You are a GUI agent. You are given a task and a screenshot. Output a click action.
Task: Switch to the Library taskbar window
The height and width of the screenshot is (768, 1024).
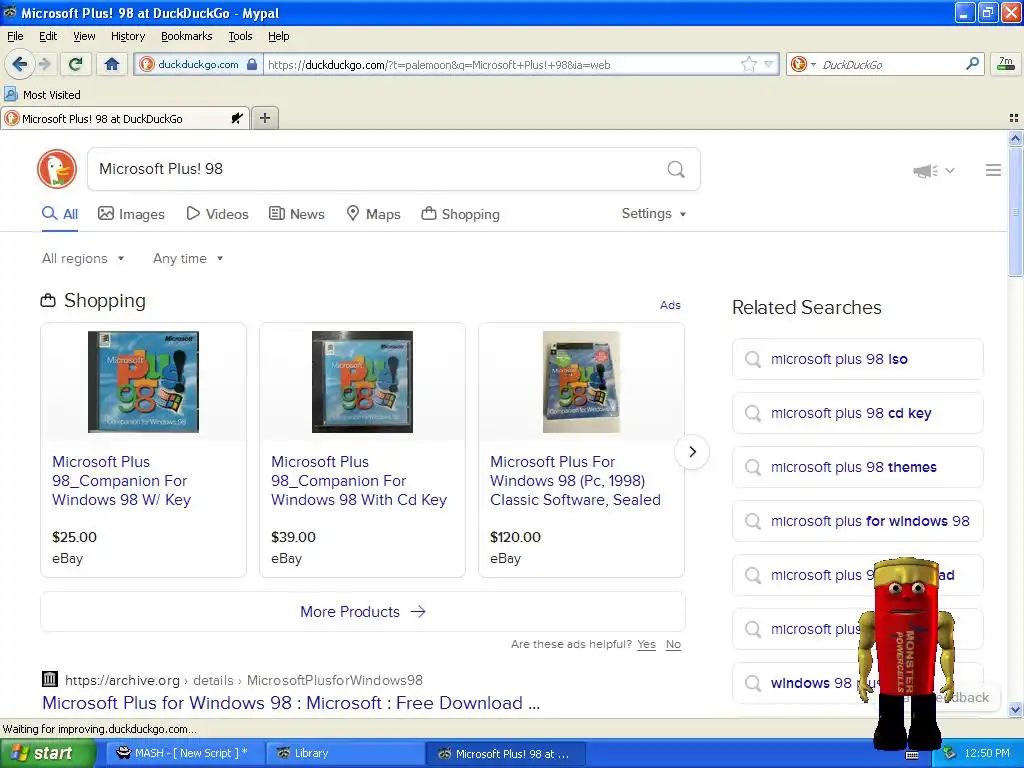pos(344,753)
